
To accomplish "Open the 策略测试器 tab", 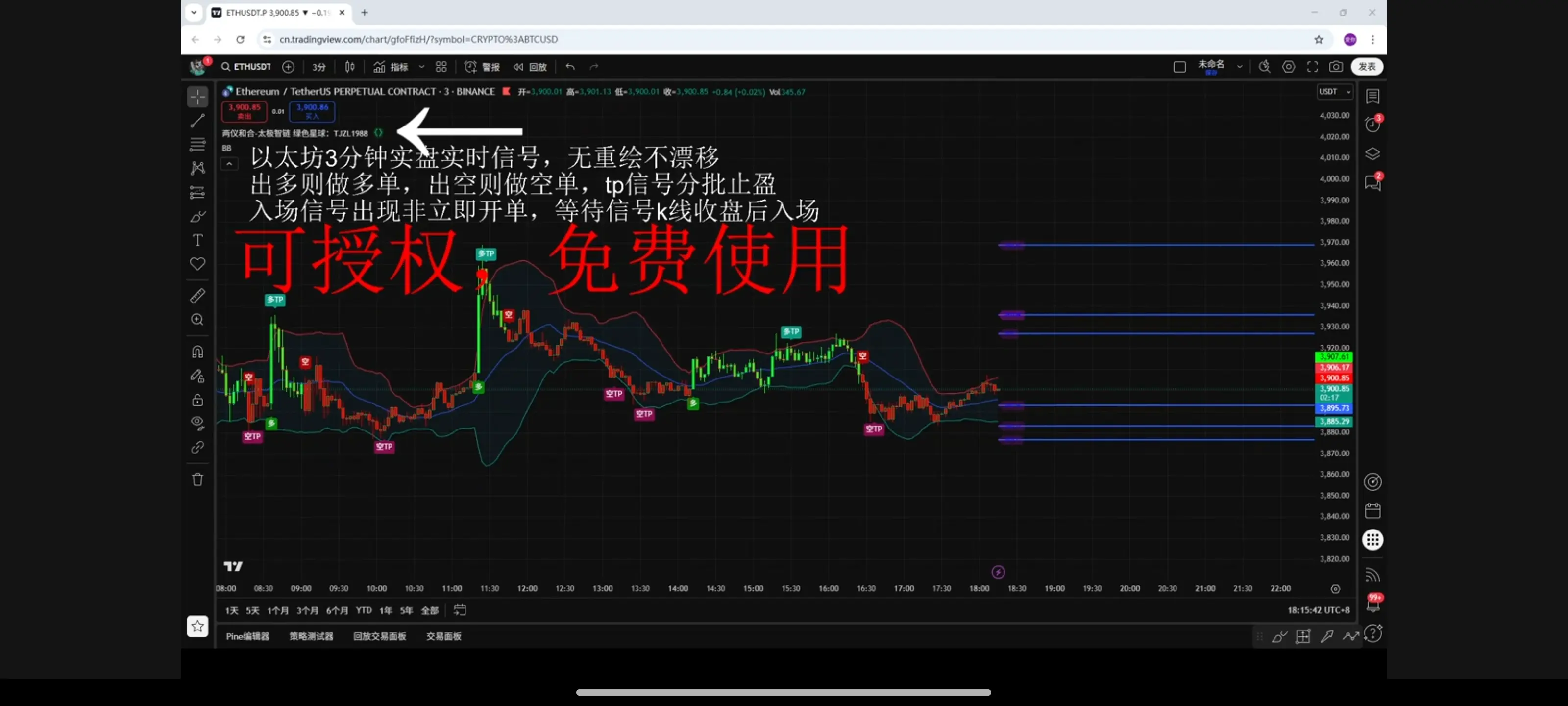I will coord(311,636).
